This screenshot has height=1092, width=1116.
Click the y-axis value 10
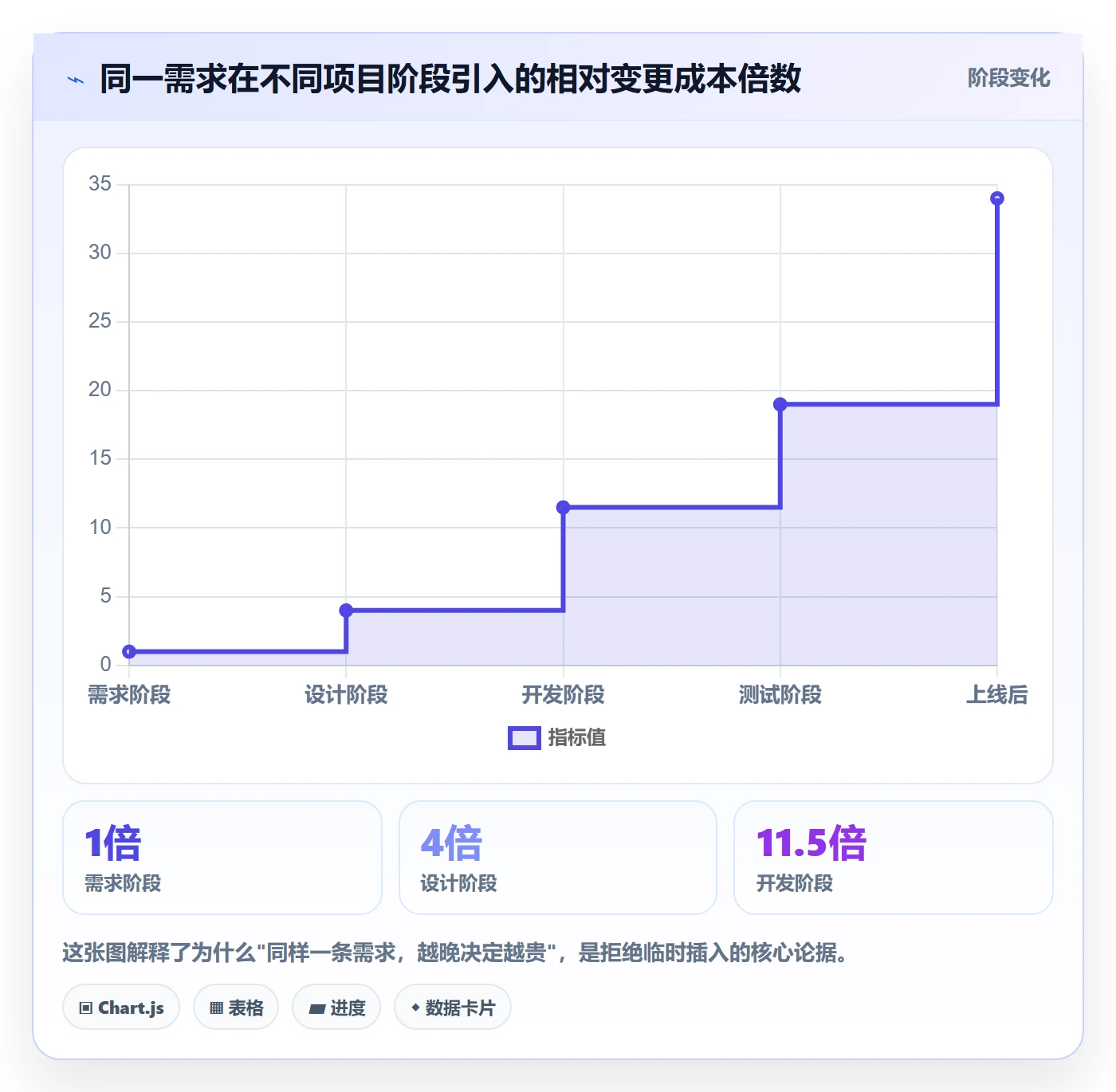[100, 528]
